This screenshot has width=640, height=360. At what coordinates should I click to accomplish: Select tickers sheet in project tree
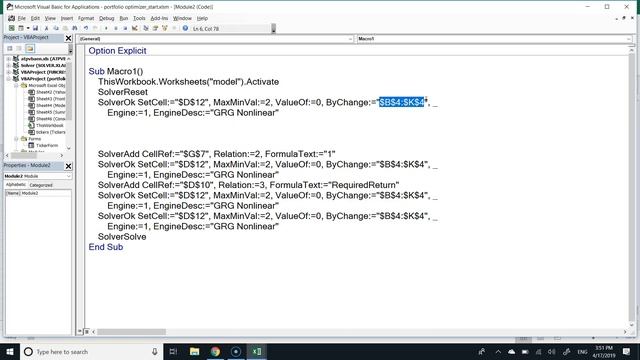point(47,132)
